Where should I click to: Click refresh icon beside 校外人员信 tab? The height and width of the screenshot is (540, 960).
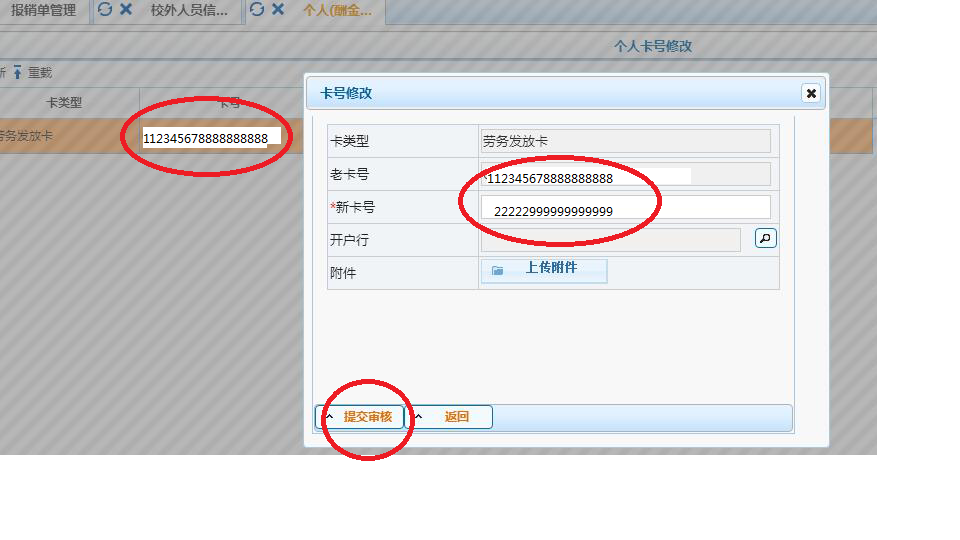(x=257, y=10)
